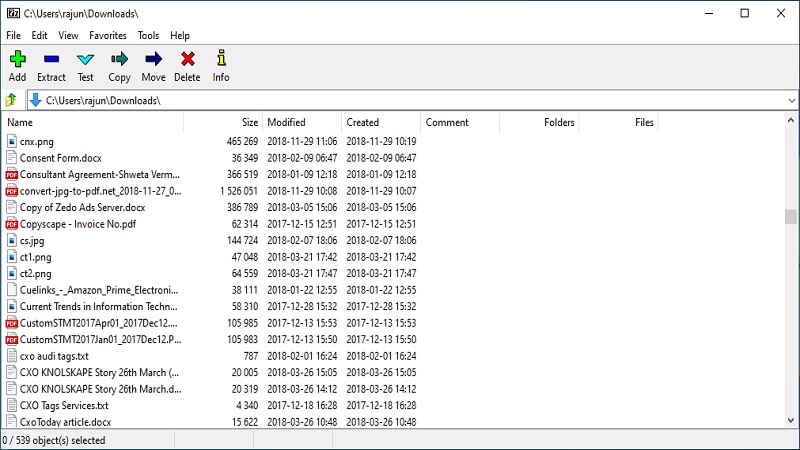Open the Tools menu
Viewport: 800px width, 450px height.
(x=148, y=35)
